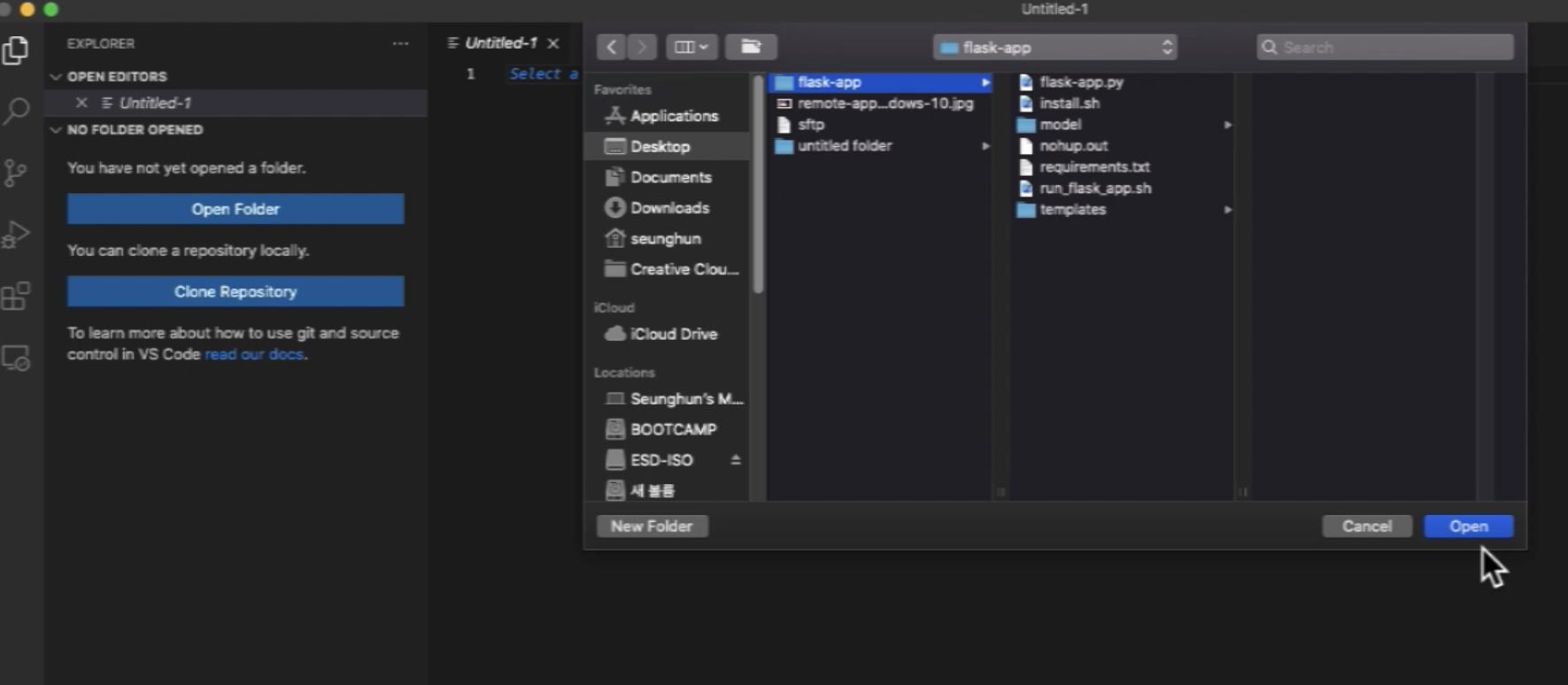Select the templates folder
This screenshot has width=1568, height=685.
(x=1123, y=210)
